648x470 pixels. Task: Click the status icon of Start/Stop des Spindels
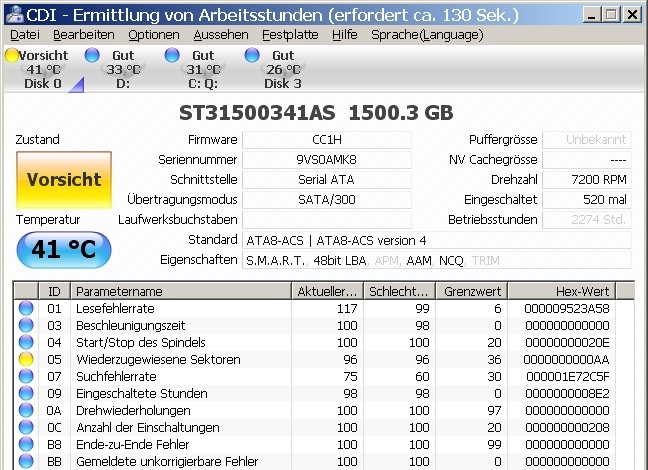[x=26, y=342]
